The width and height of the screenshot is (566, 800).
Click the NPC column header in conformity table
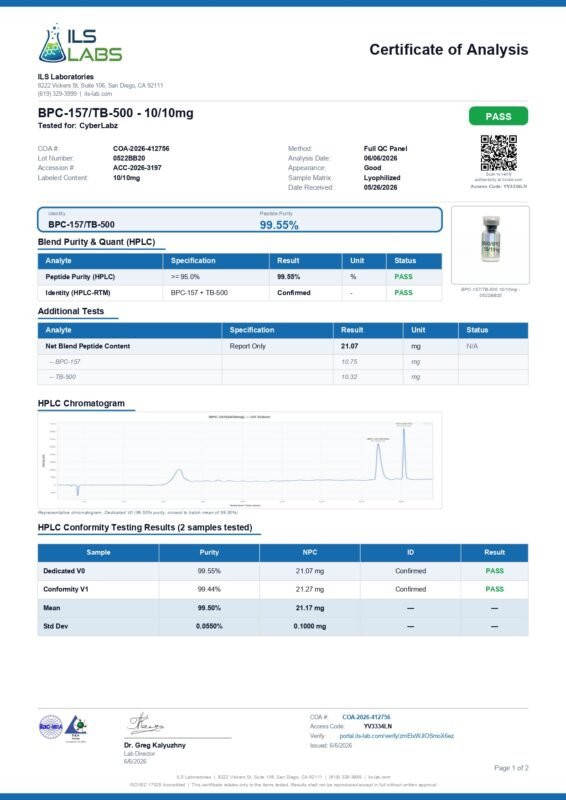(310, 553)
